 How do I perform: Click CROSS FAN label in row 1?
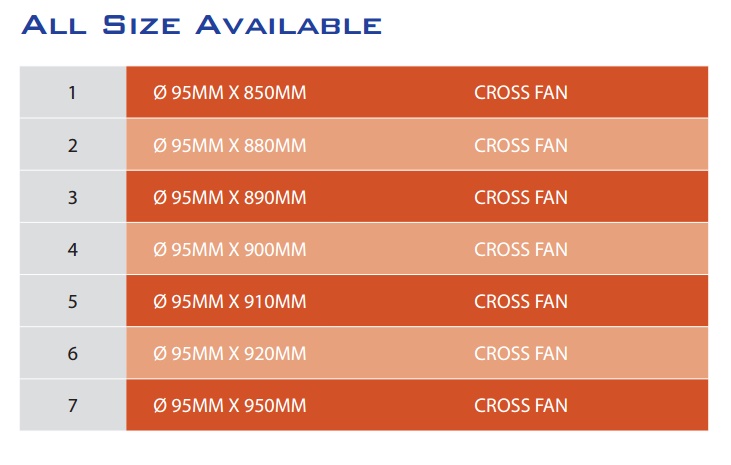(521, 92)
